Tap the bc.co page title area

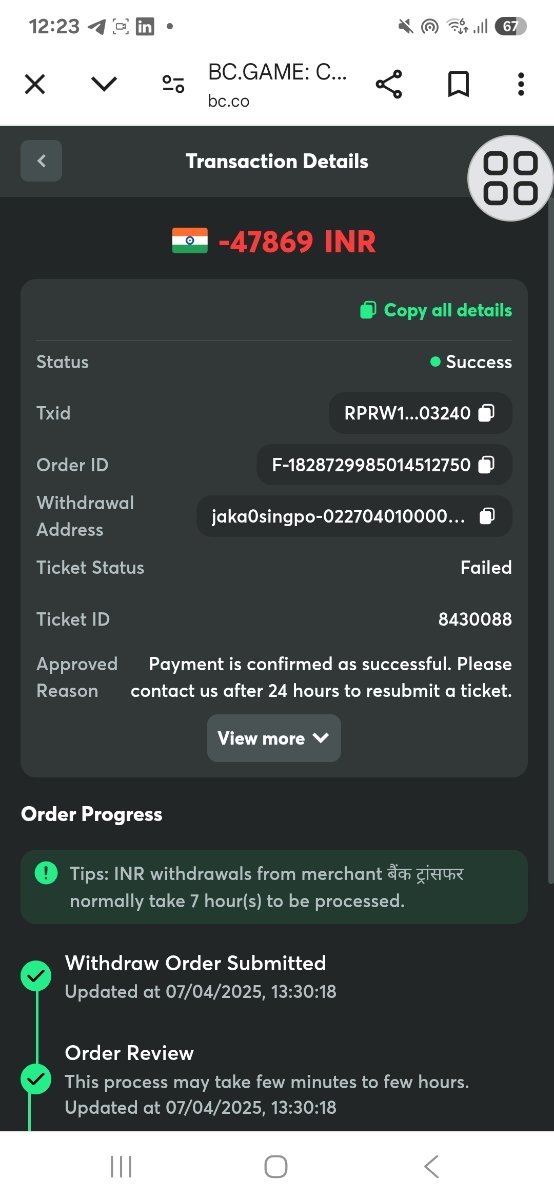(x=278, y=85)
